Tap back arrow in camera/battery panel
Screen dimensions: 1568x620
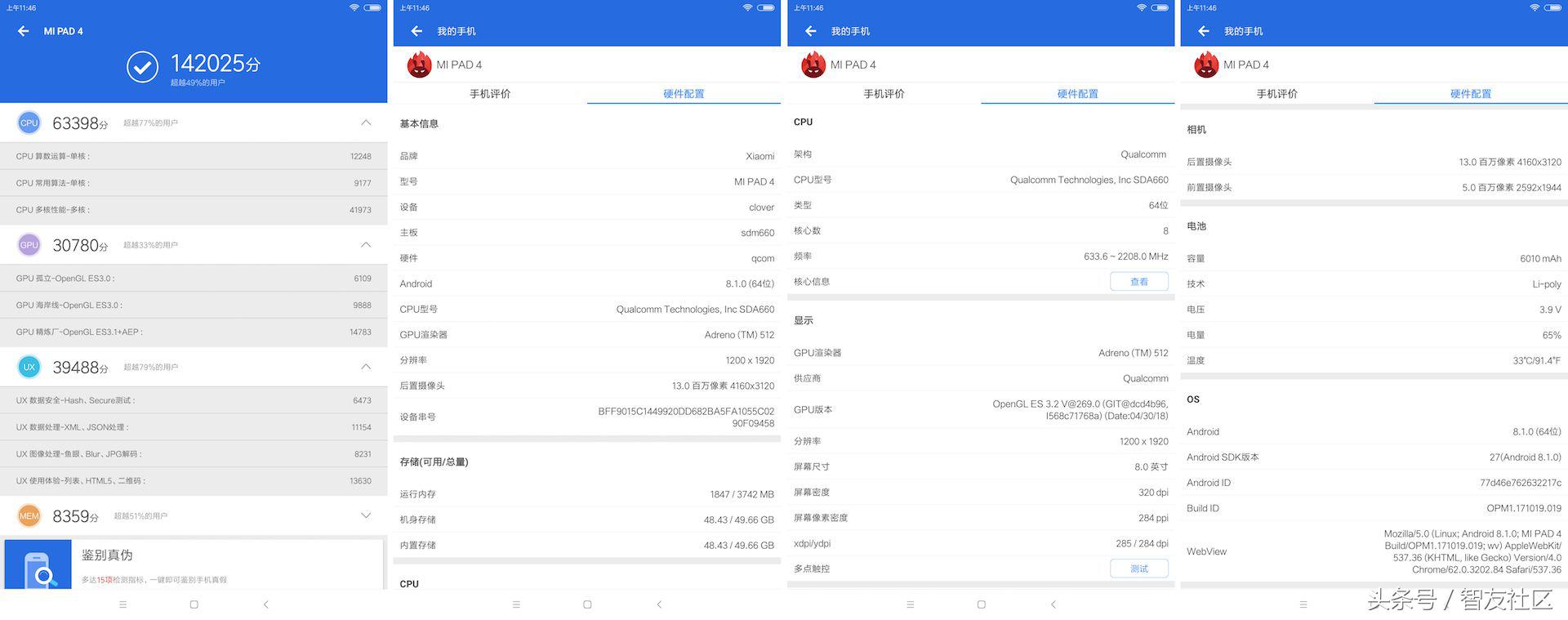coord(1203,31)
